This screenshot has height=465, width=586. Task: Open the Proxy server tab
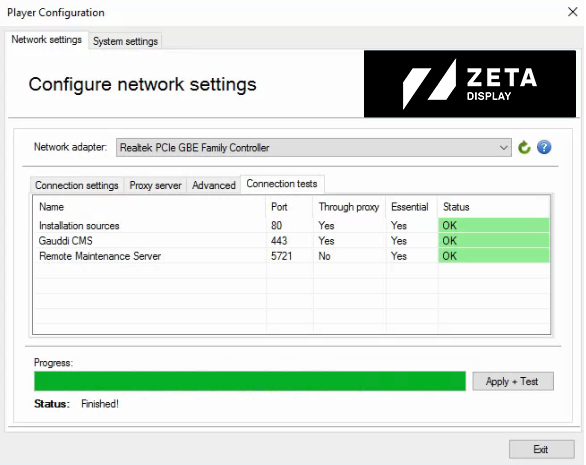[x=155, y=185]
